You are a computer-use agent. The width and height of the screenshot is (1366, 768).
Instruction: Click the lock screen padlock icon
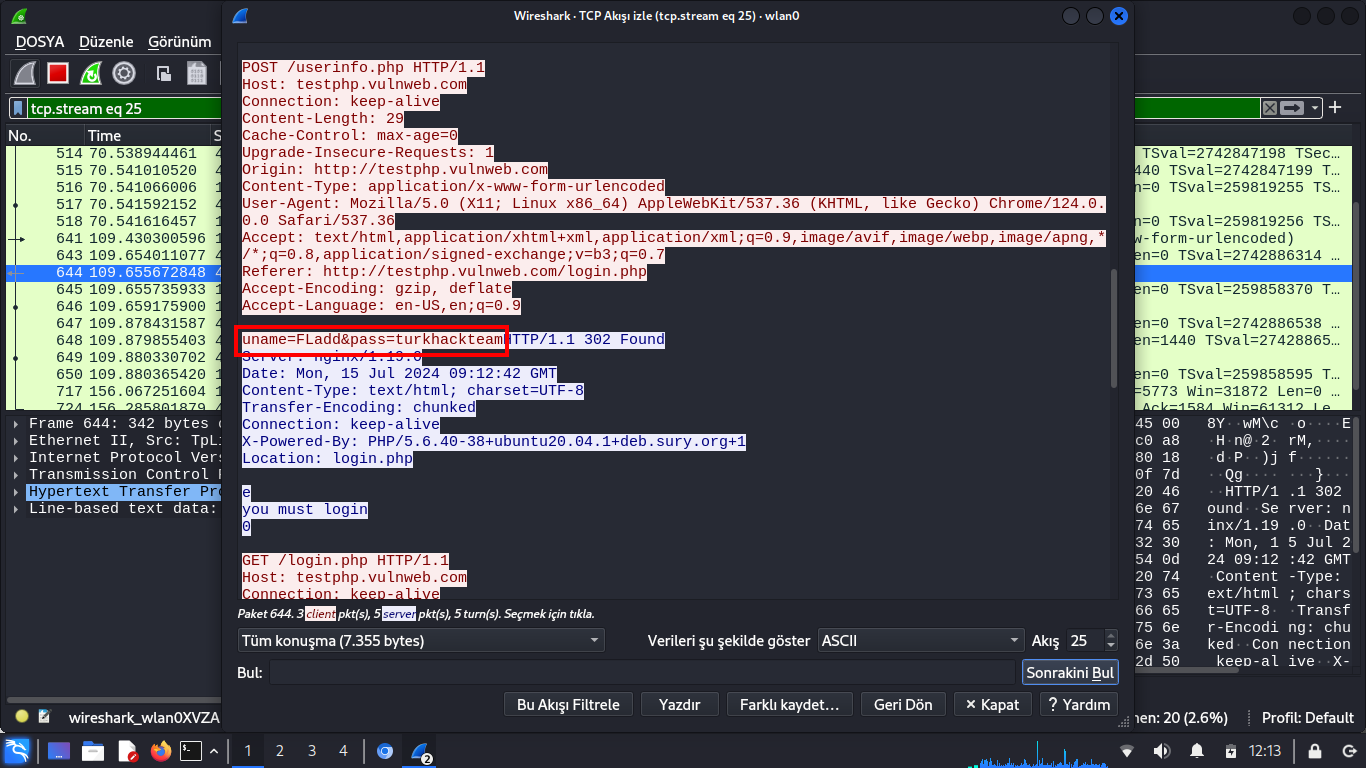(x=1317, y=751)
